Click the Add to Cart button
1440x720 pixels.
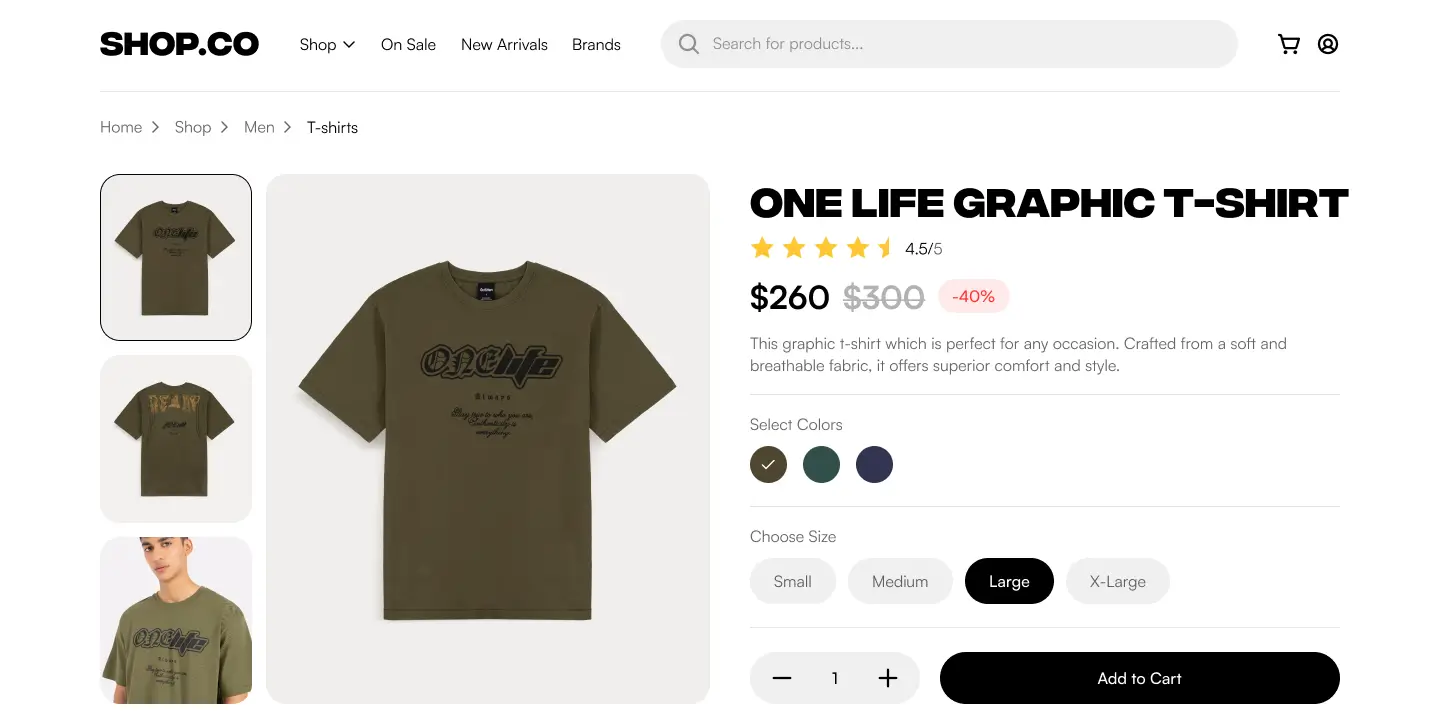pos(1139,678)
